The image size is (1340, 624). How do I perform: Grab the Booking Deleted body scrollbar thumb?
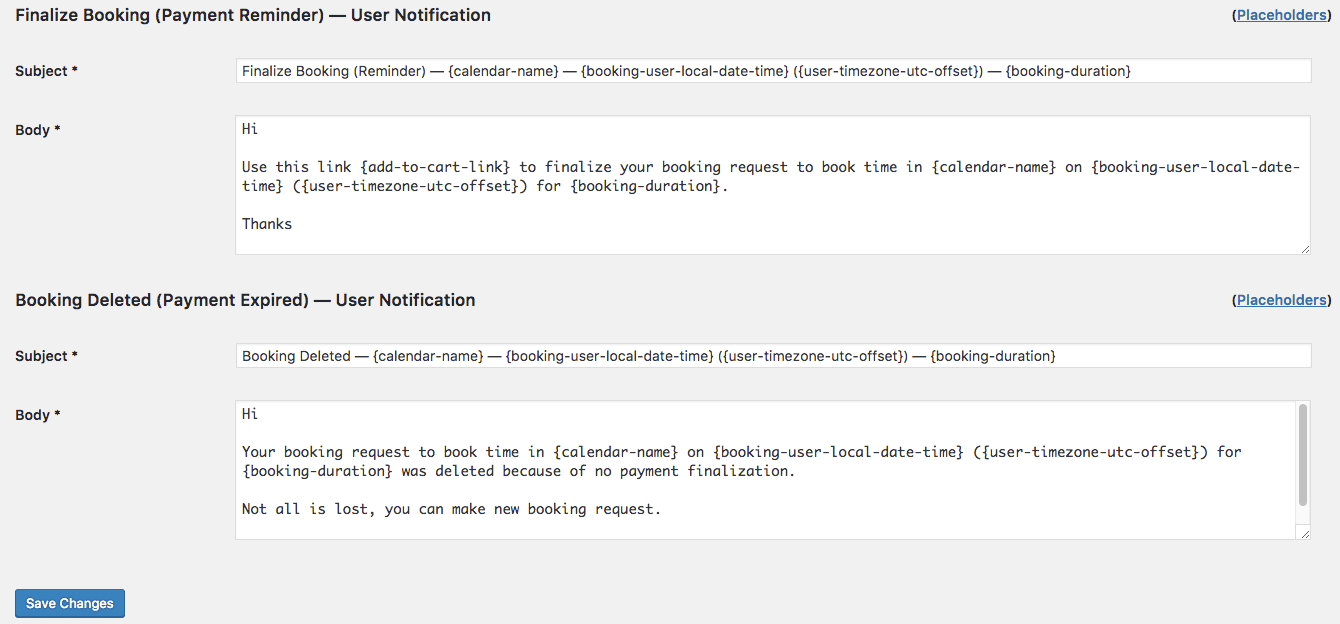(1303, 455)
